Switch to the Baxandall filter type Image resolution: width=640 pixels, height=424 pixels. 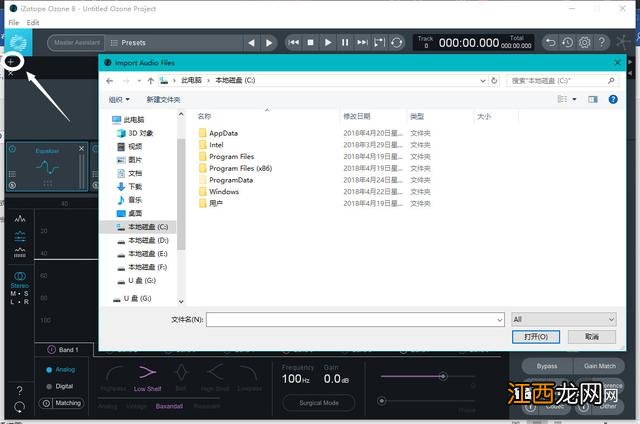(x=169, y=406)
